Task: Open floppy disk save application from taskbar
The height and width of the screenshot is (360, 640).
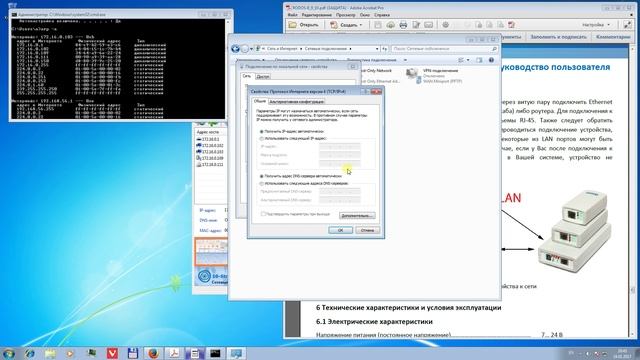Action: [133, 353]
